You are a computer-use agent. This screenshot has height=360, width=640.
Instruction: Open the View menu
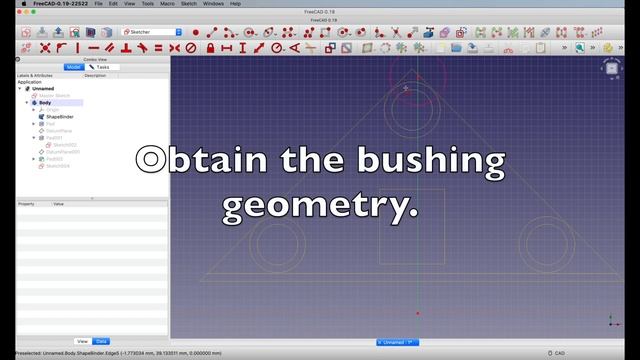coord(129,4)
